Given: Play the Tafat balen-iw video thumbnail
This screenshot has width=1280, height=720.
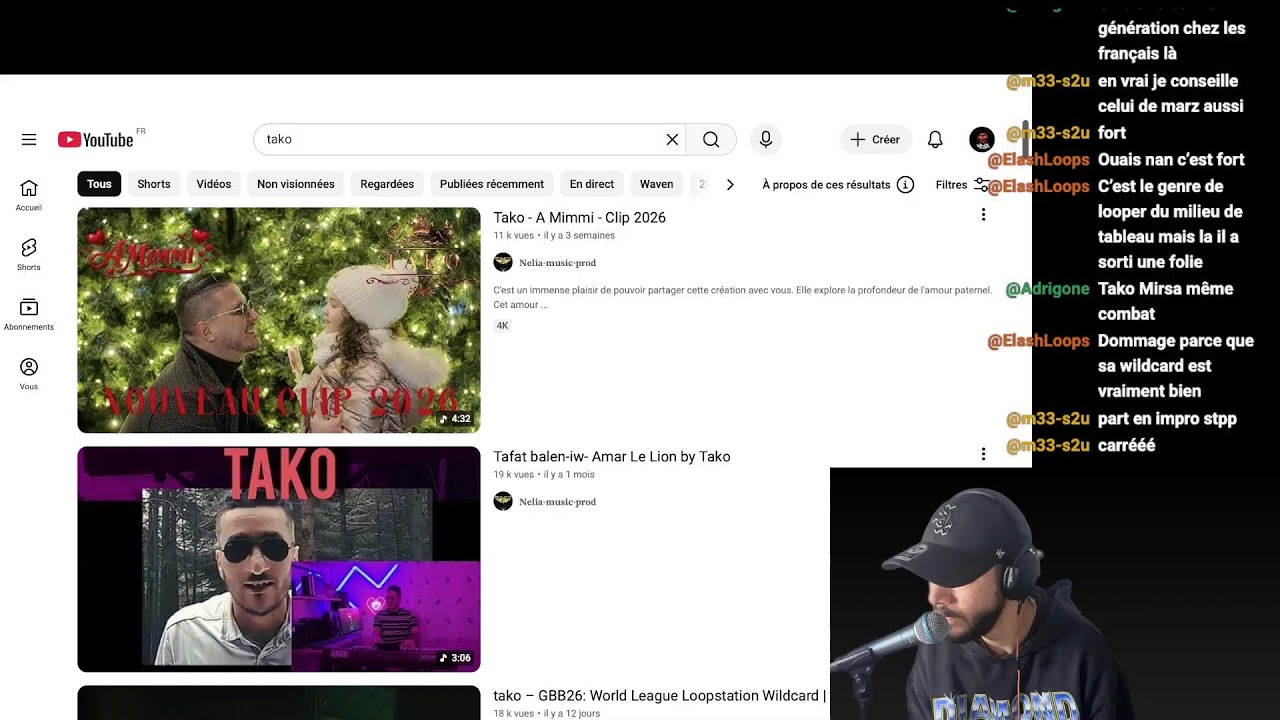Looking at the screenshot, I should (x=279, y=559).
